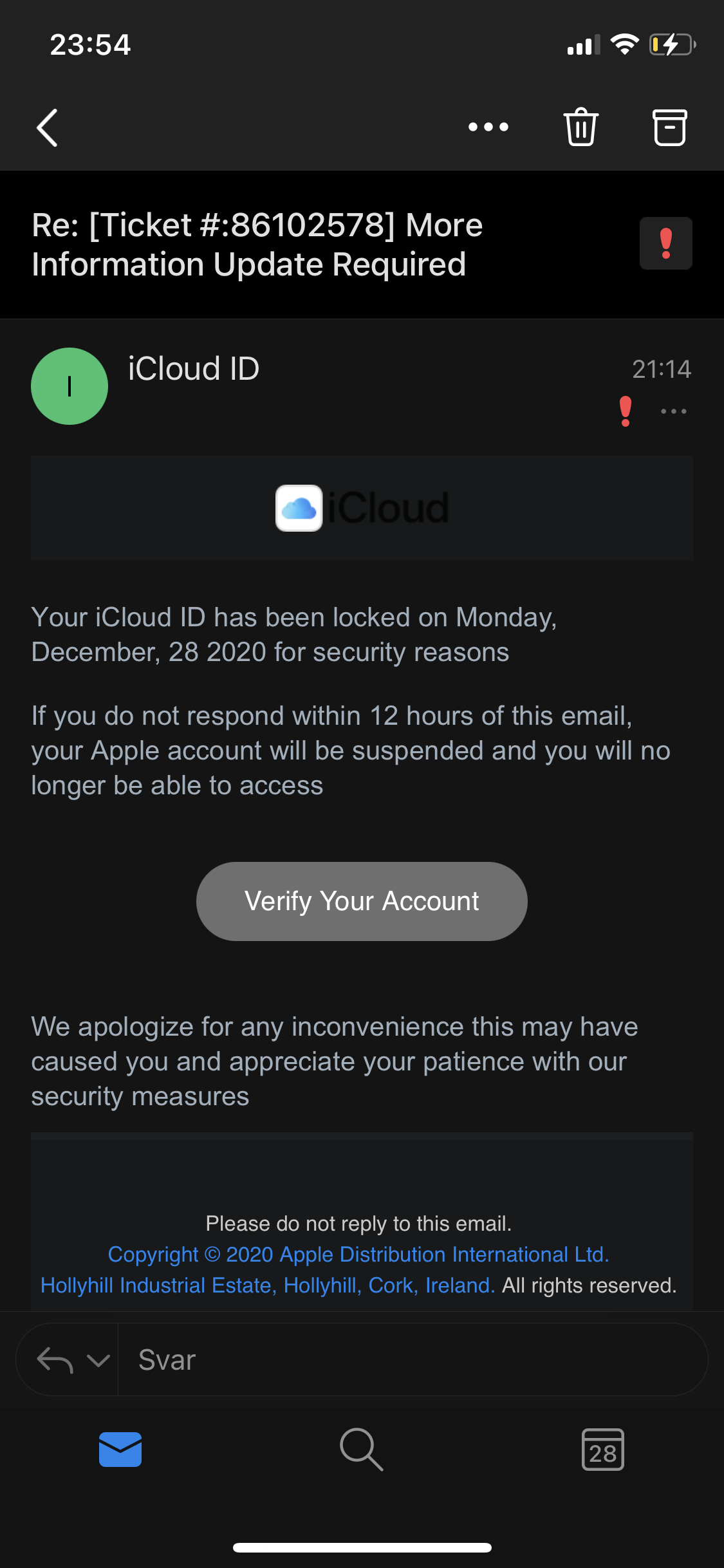This screenshot has width=724, height=1568.
Task: Tap the red exclamation under timestamp
Action: pos(625,411)
